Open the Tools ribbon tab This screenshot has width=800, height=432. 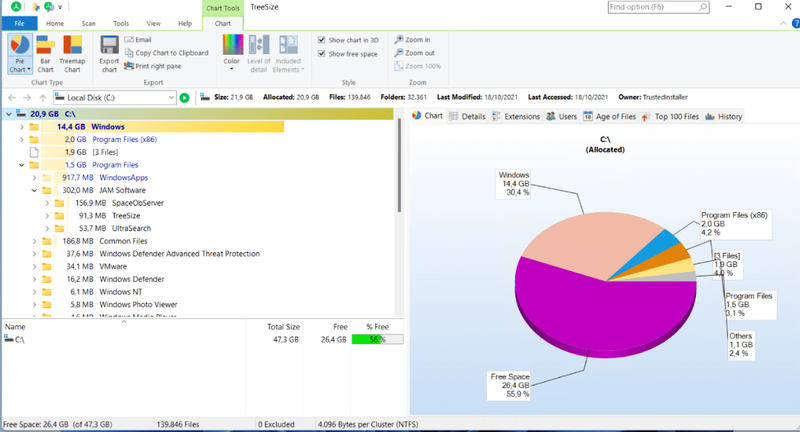point(121,23)
